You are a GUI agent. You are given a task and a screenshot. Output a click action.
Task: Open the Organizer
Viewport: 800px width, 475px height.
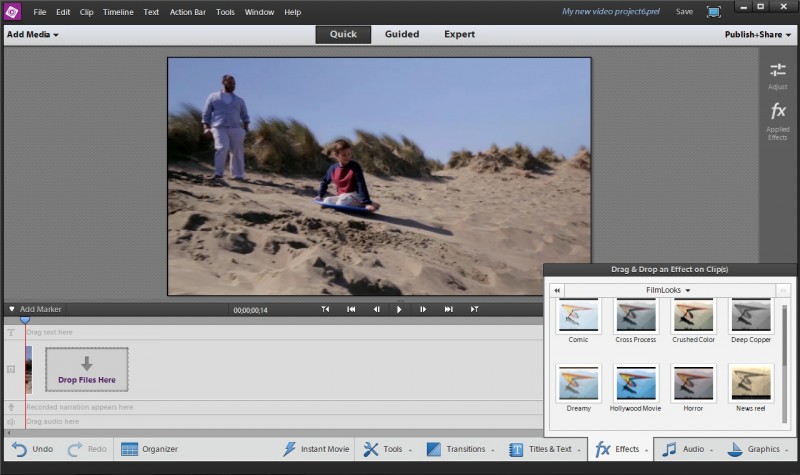[149, 449]
